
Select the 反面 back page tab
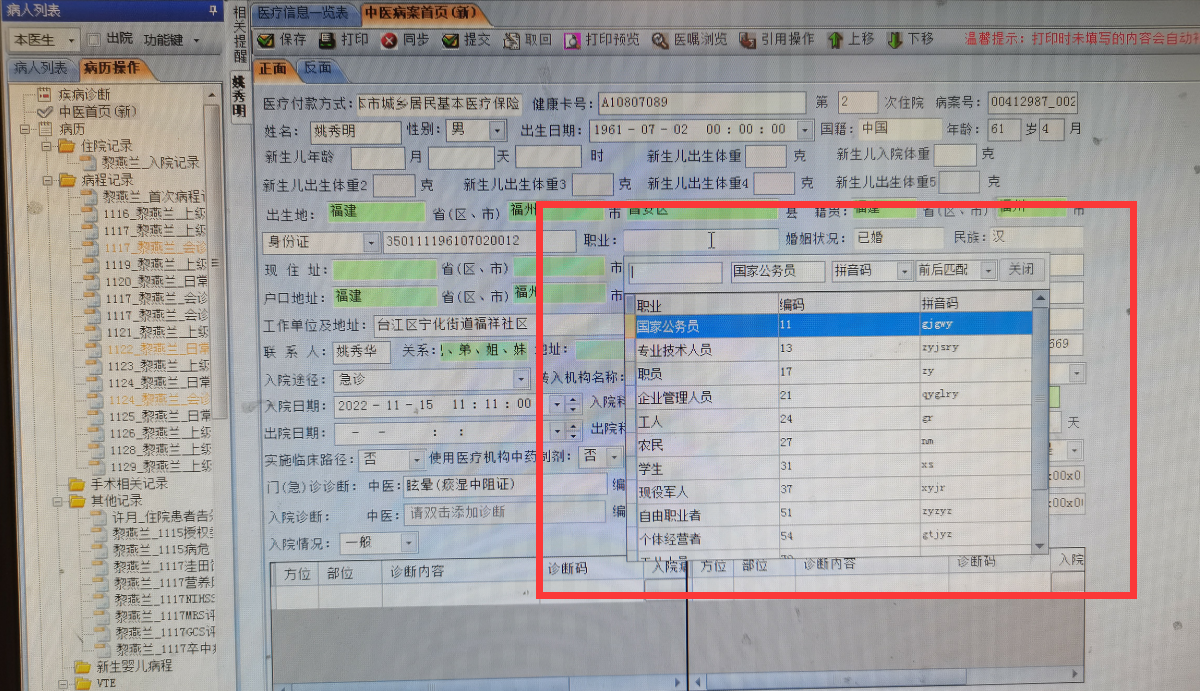click(317, 69)
